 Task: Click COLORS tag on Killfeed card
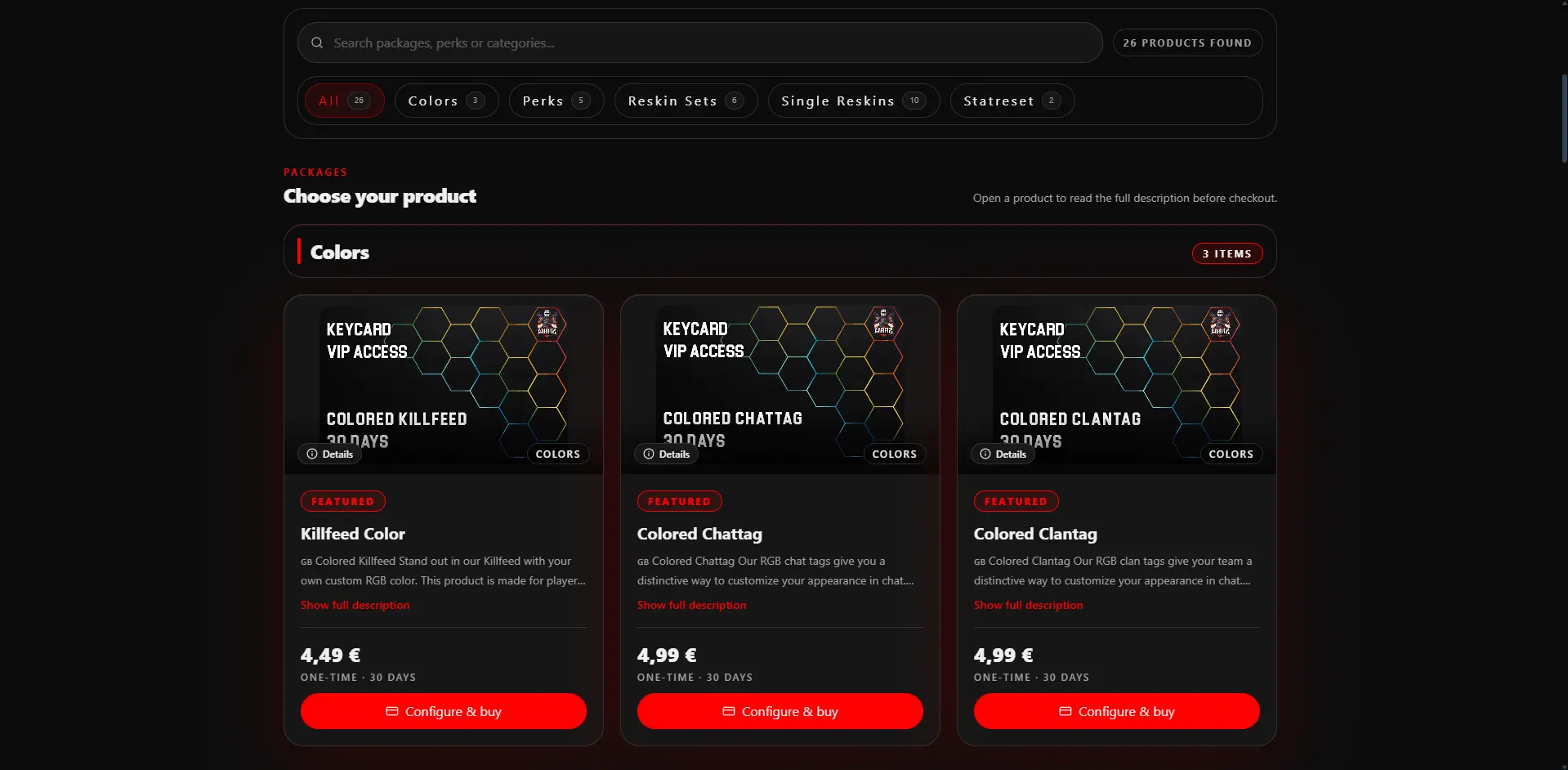(558, 454)
